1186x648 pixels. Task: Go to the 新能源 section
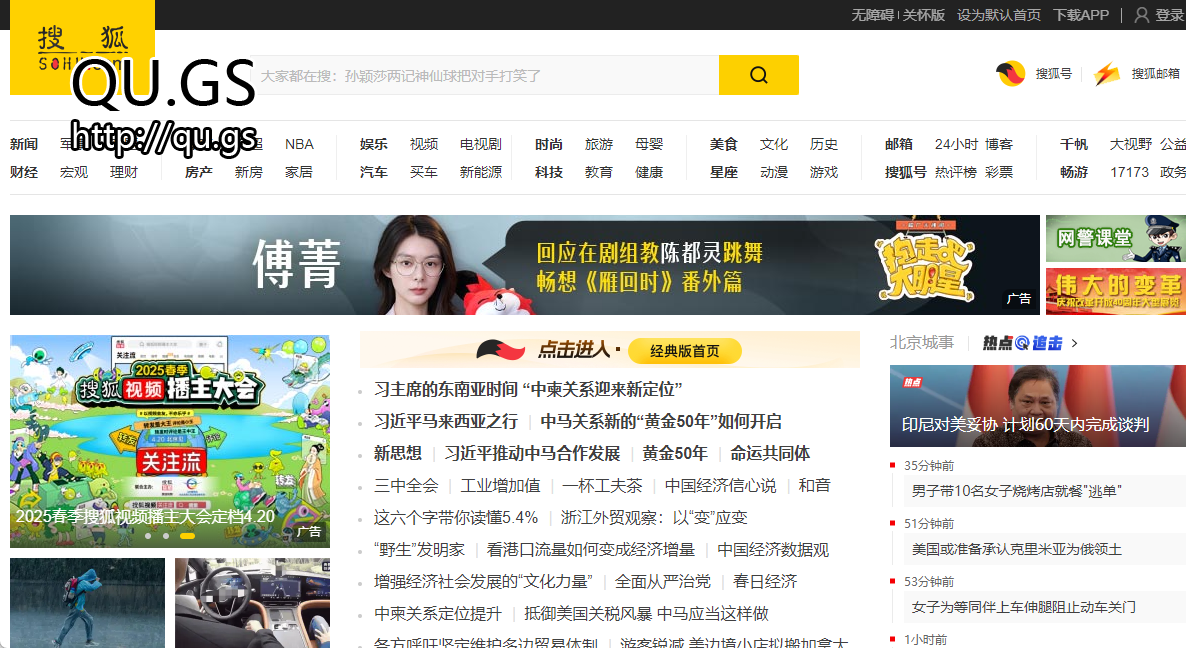point(481,172)
